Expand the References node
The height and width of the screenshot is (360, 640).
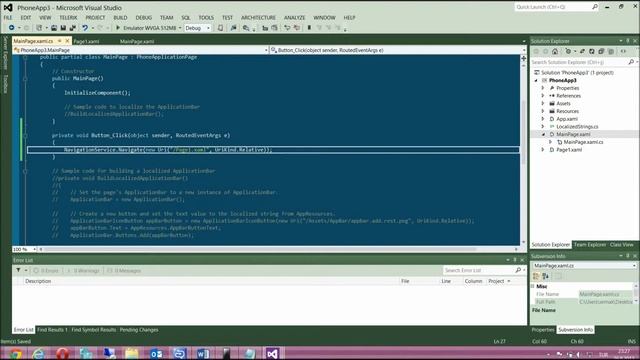543,96
